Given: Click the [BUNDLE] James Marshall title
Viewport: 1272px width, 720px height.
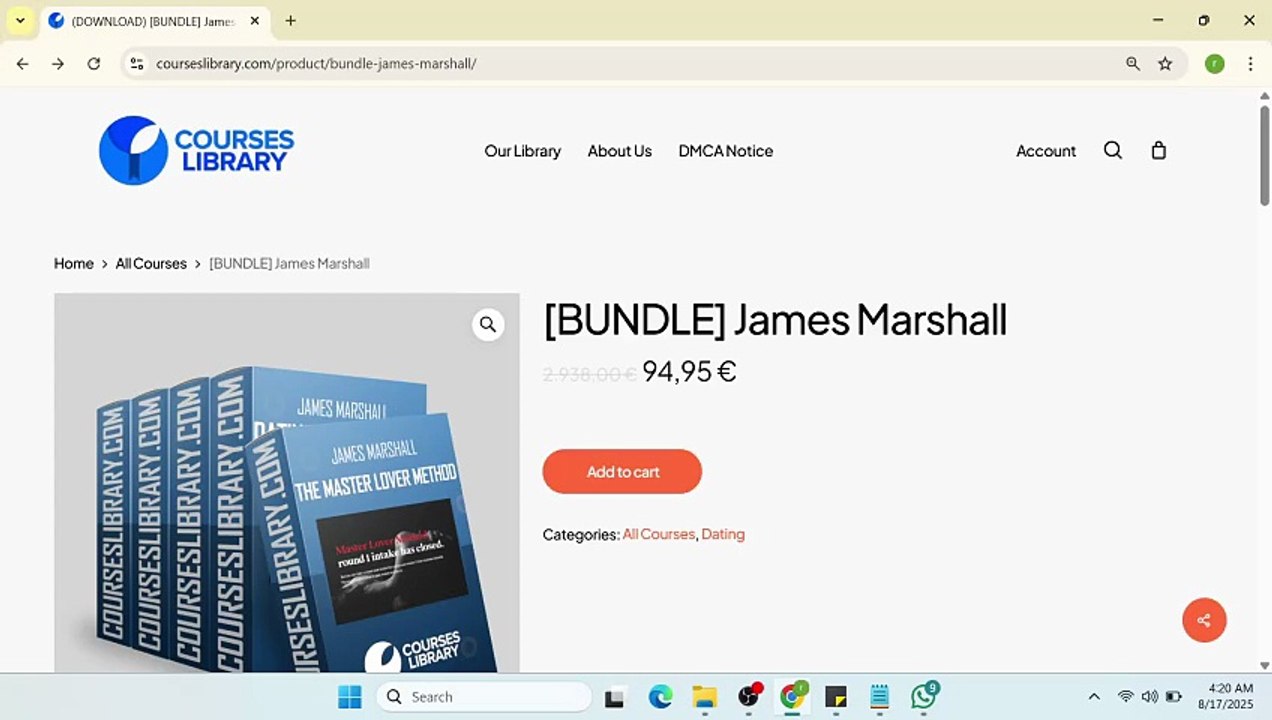Looking at the screenshot, I should click(775, 320).
